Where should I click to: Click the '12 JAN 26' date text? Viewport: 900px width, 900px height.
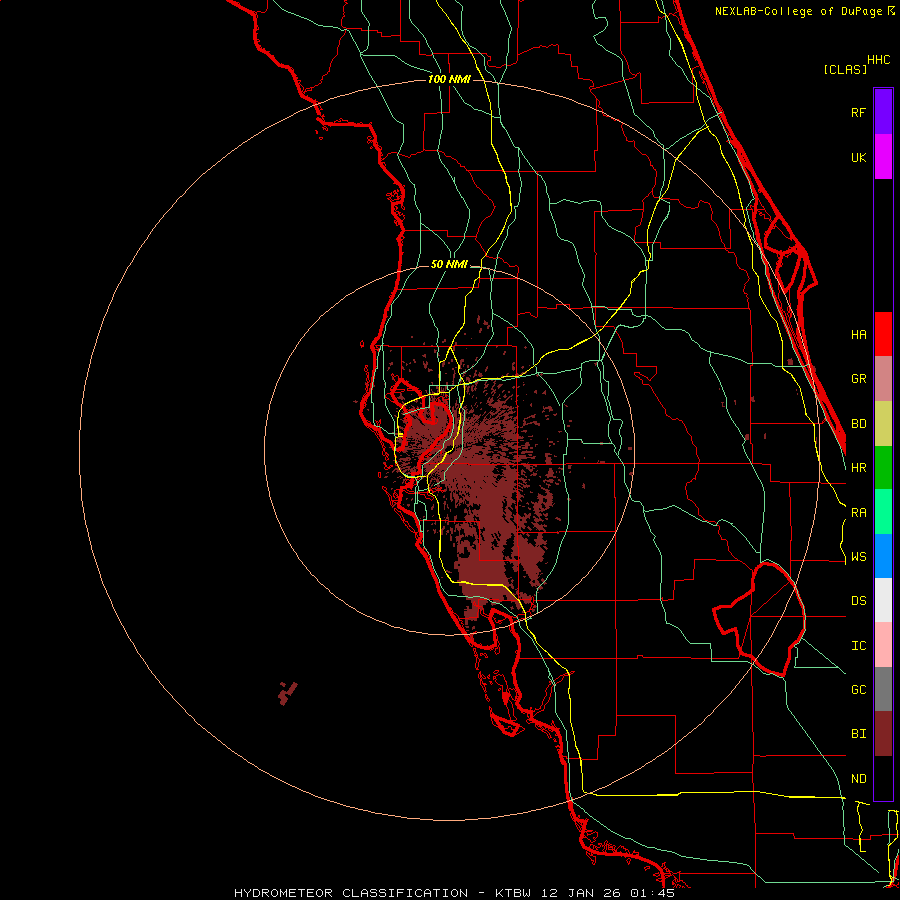[x=581, y=893]
